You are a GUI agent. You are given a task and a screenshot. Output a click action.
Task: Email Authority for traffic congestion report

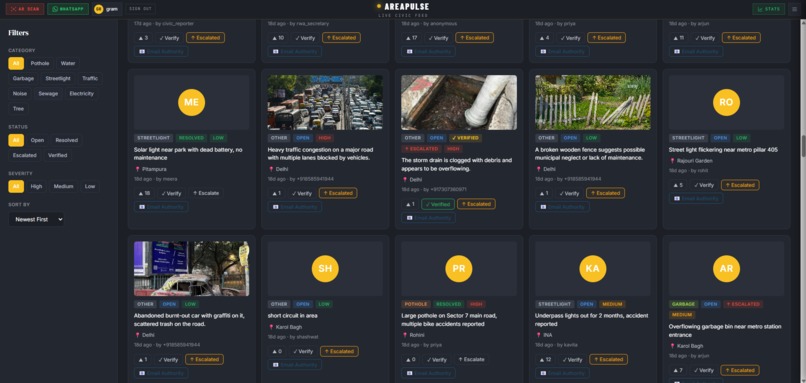click(x=295, y=207)
